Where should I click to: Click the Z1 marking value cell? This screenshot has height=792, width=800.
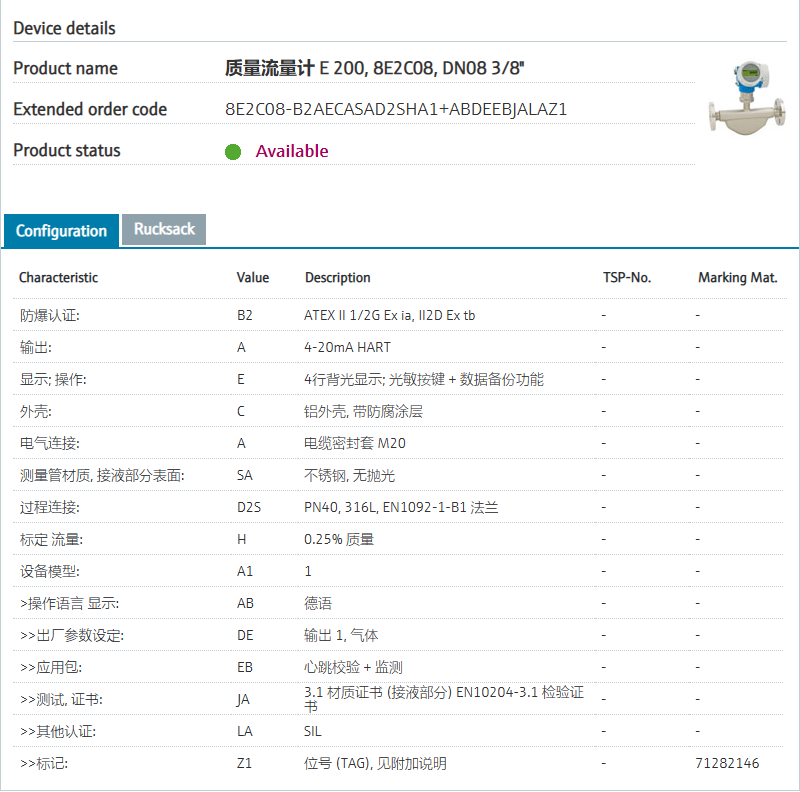244,763
